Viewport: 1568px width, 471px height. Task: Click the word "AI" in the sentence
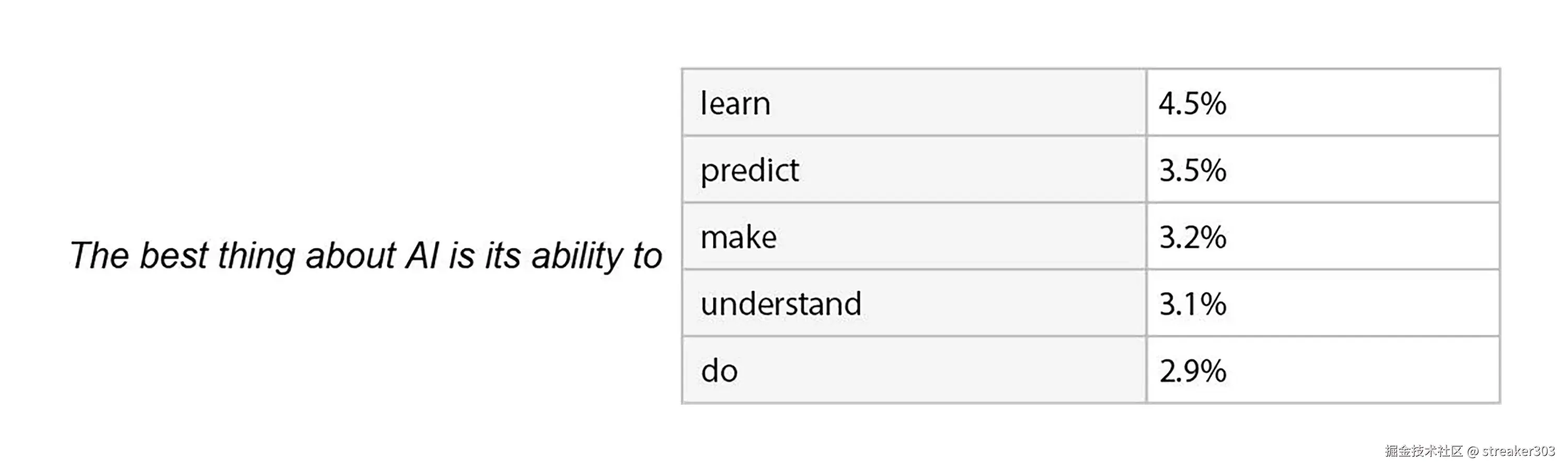point(422,255)
